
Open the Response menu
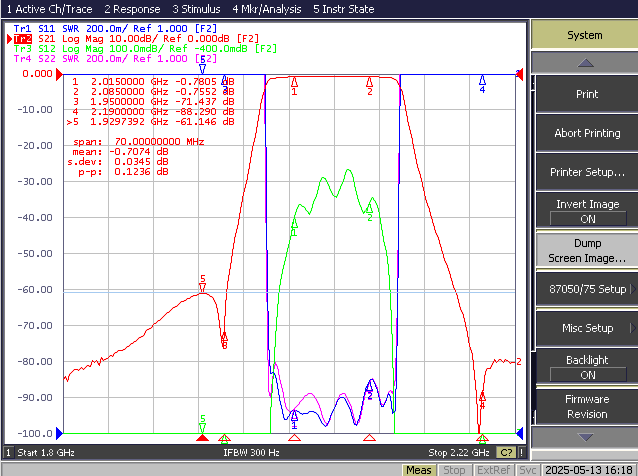pyautogui.click(x=132, y=9)
